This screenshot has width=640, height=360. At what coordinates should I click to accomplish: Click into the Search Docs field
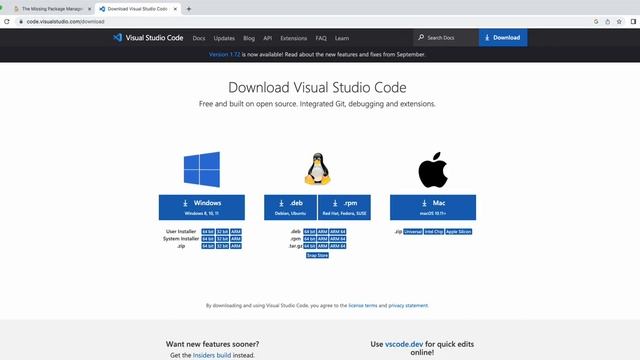pos(446,38)
